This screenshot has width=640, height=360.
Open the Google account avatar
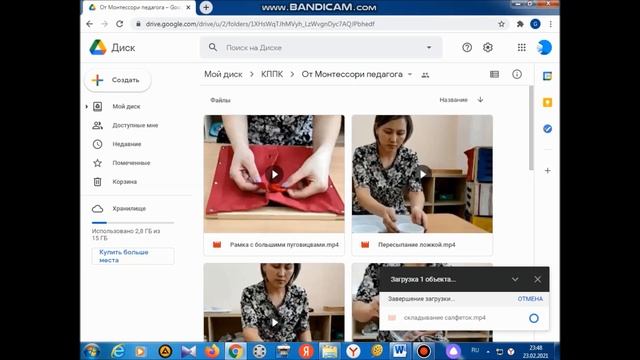point(544,48)
